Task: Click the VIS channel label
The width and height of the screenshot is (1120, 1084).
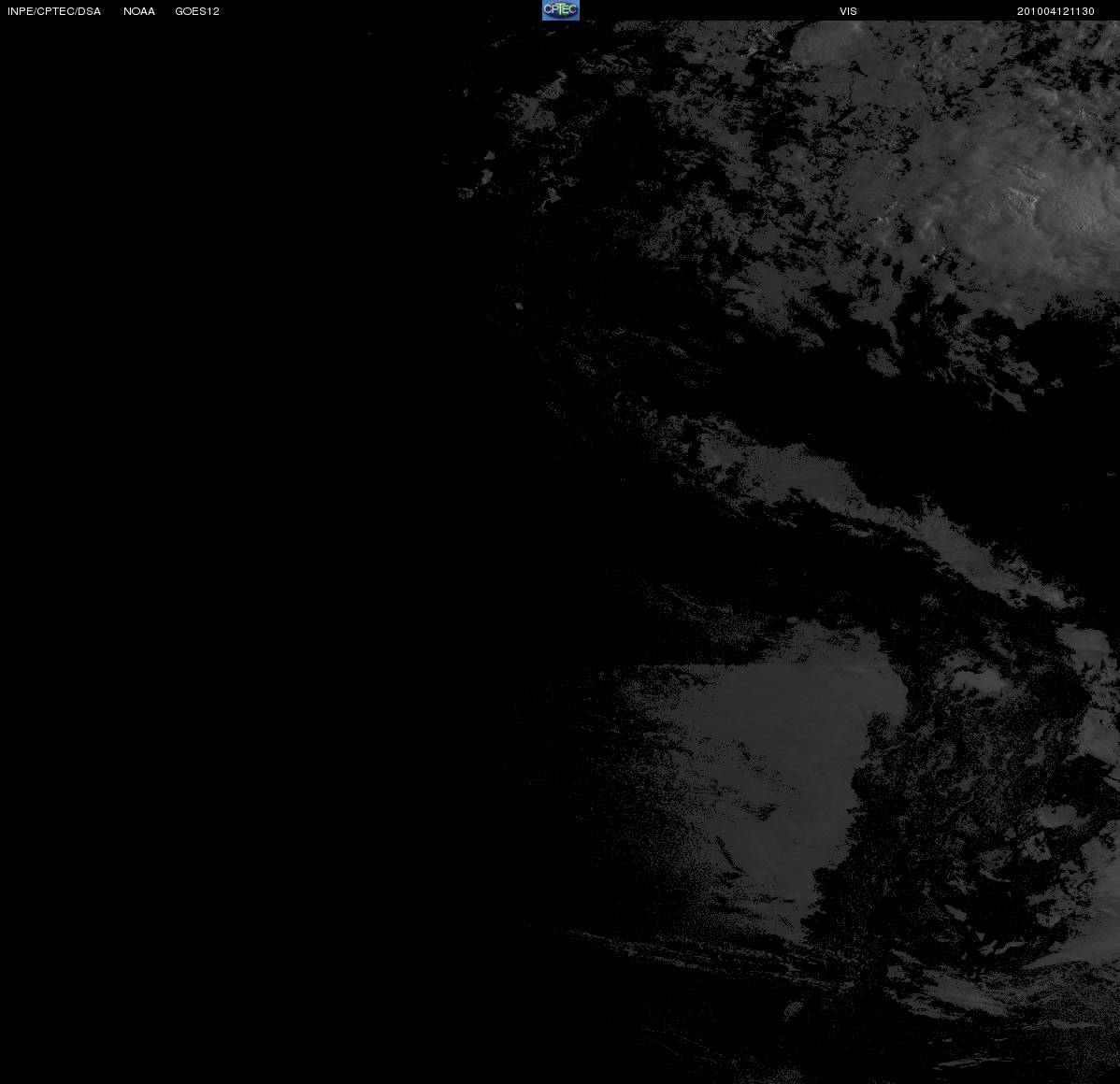Action: tap(849, 11)
